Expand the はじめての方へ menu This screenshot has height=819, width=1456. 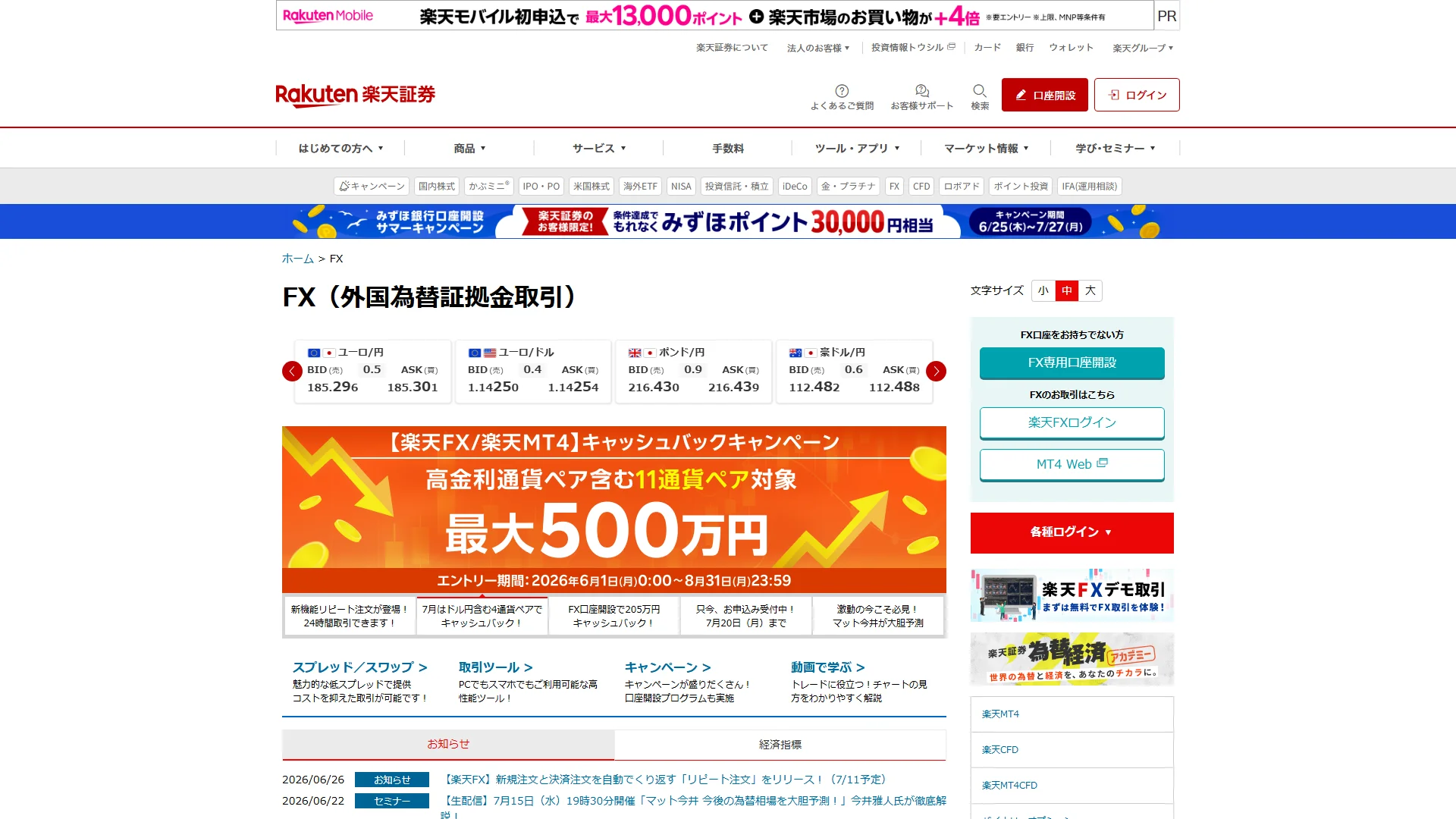(340, 149)
